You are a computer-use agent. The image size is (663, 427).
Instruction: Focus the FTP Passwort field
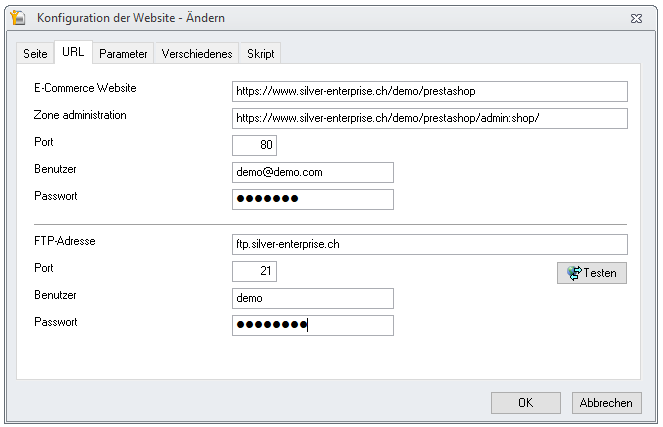coord(312,325)
